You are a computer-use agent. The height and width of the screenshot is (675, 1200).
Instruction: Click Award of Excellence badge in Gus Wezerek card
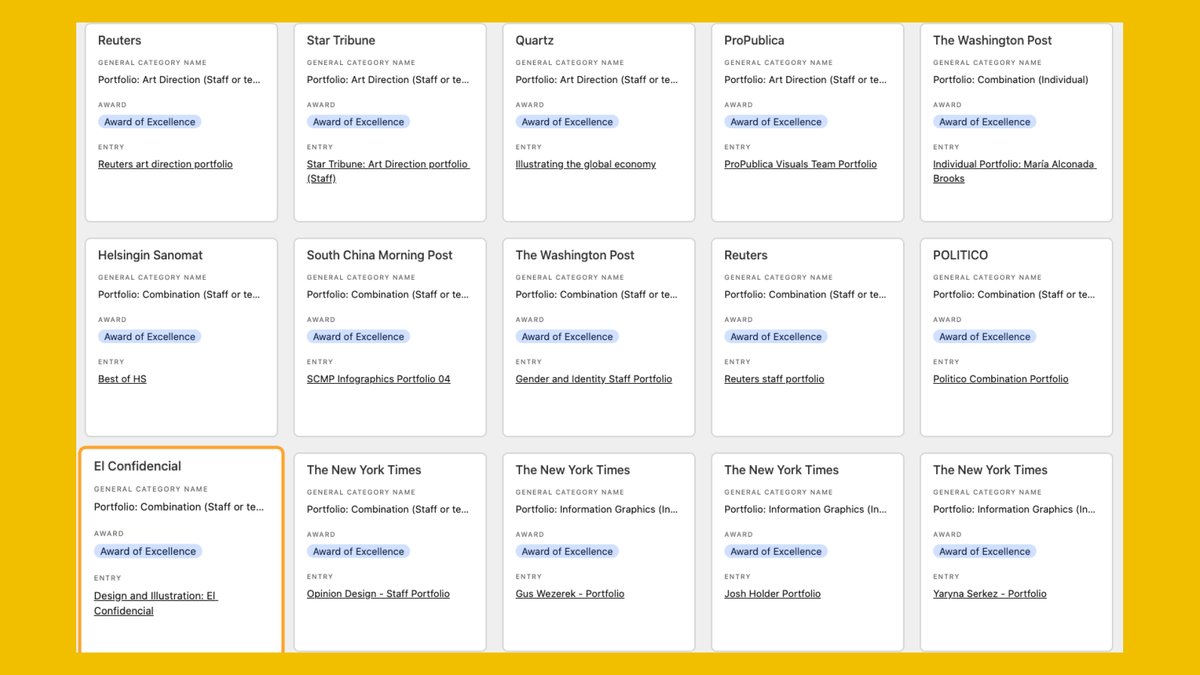pyautogui.click(x=567, y=551)
